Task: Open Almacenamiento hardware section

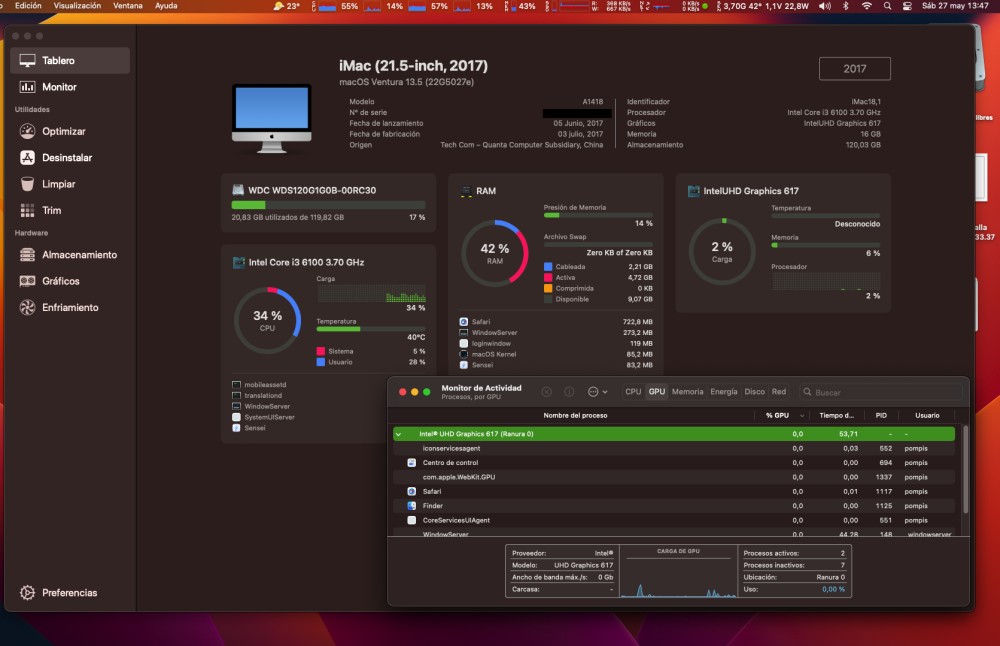Action: (79, 254)
